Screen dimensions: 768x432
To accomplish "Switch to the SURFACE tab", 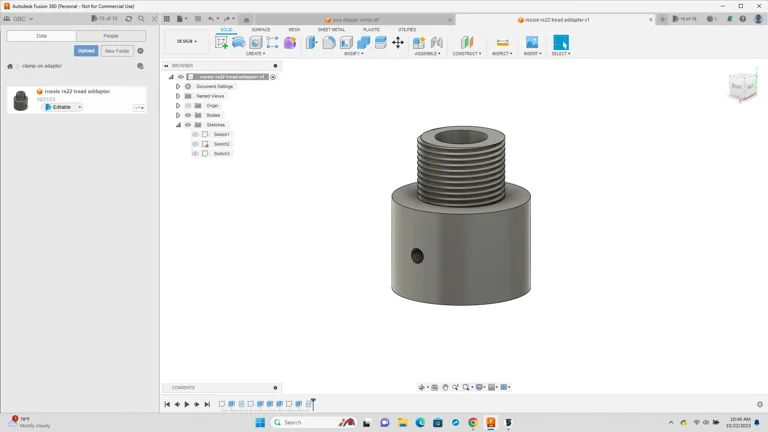I will tap(260, 30).
